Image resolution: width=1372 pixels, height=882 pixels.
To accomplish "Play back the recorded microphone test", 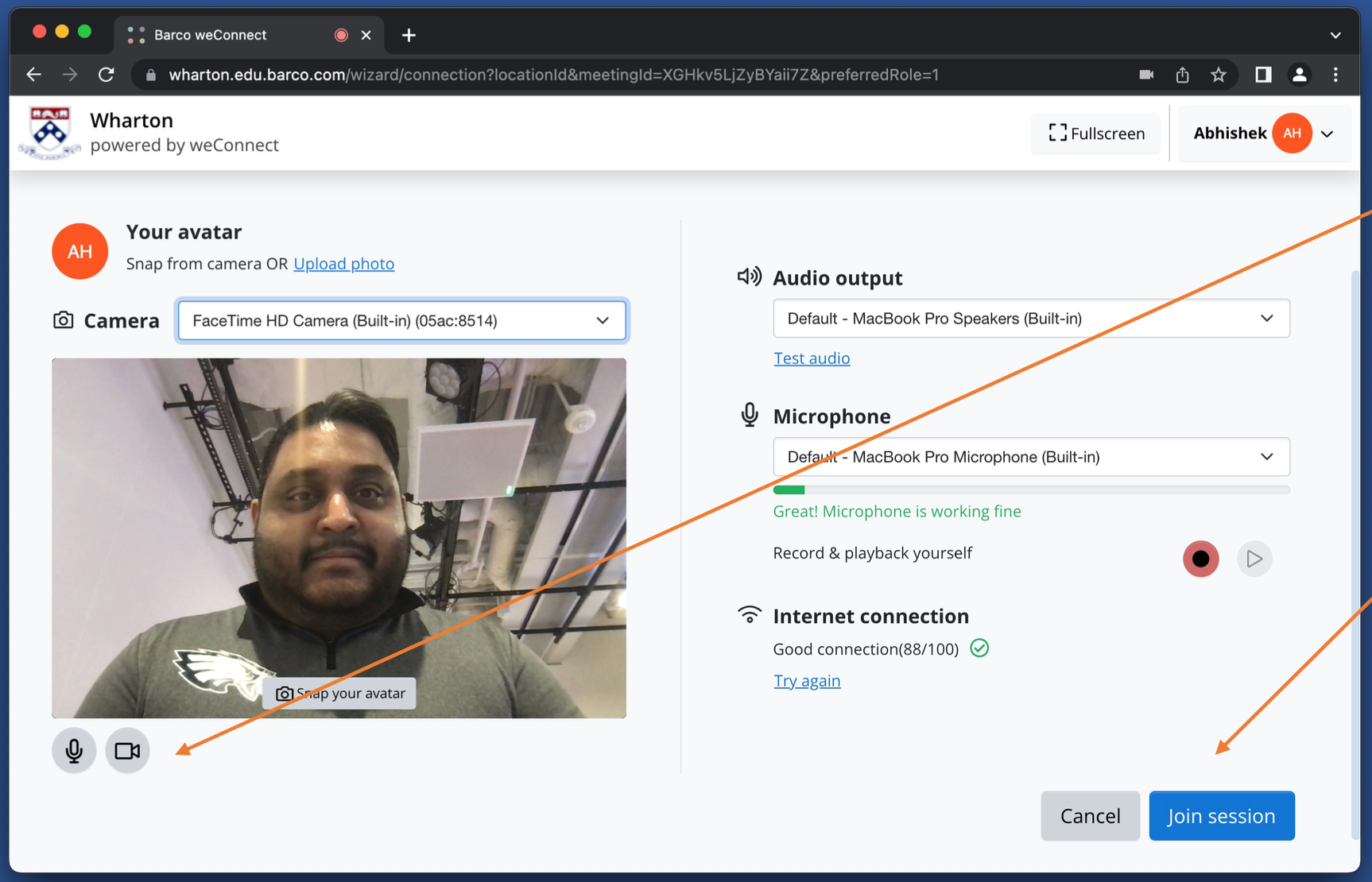I will (x=1254, y=559).
